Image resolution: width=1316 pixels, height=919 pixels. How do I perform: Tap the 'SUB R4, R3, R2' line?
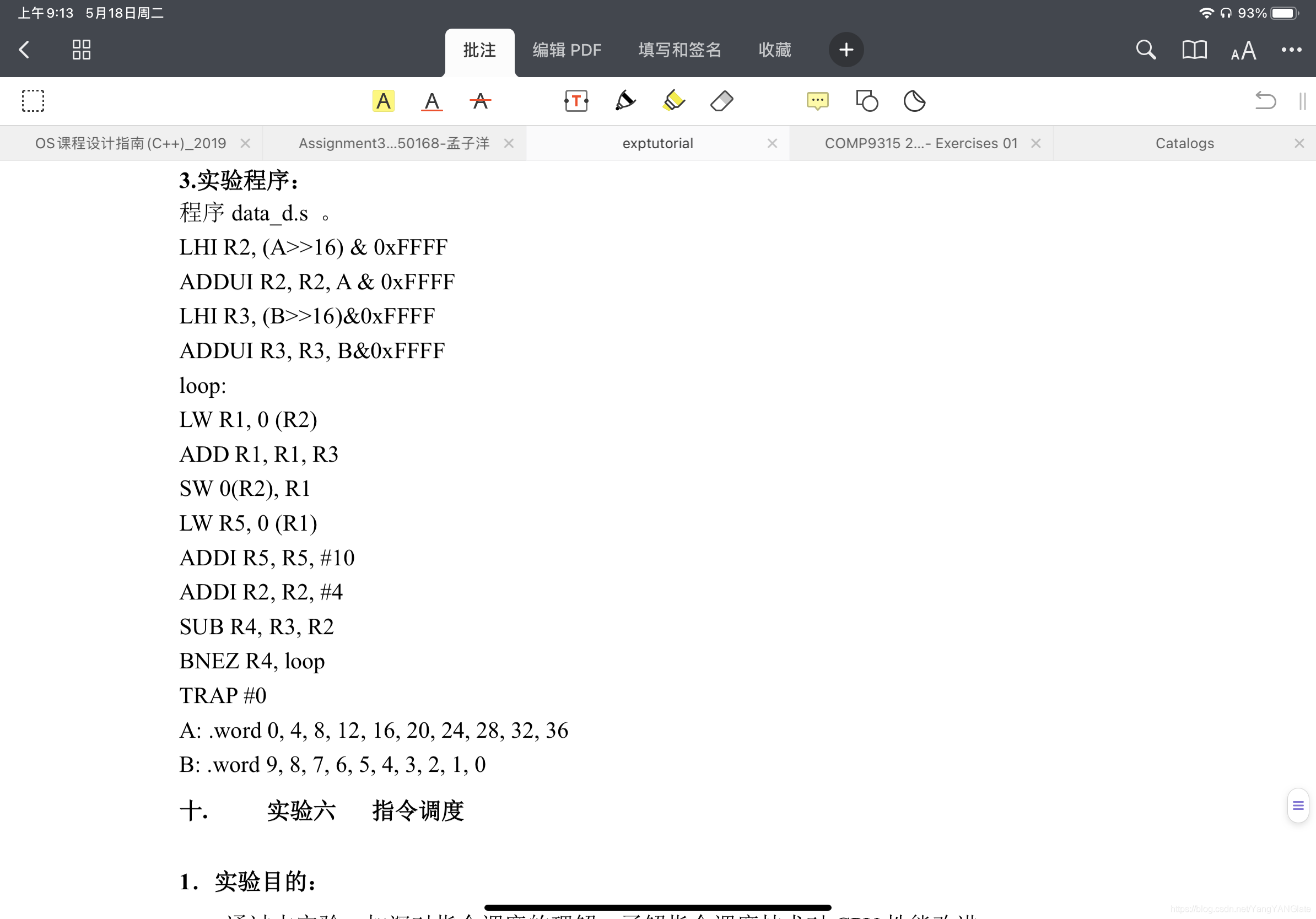[x=257, y=626]
